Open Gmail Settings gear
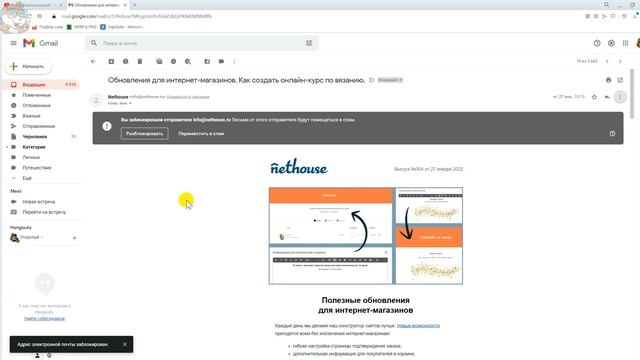The width and height of the screenshot is (640, 360). click(x=611, y=43)
